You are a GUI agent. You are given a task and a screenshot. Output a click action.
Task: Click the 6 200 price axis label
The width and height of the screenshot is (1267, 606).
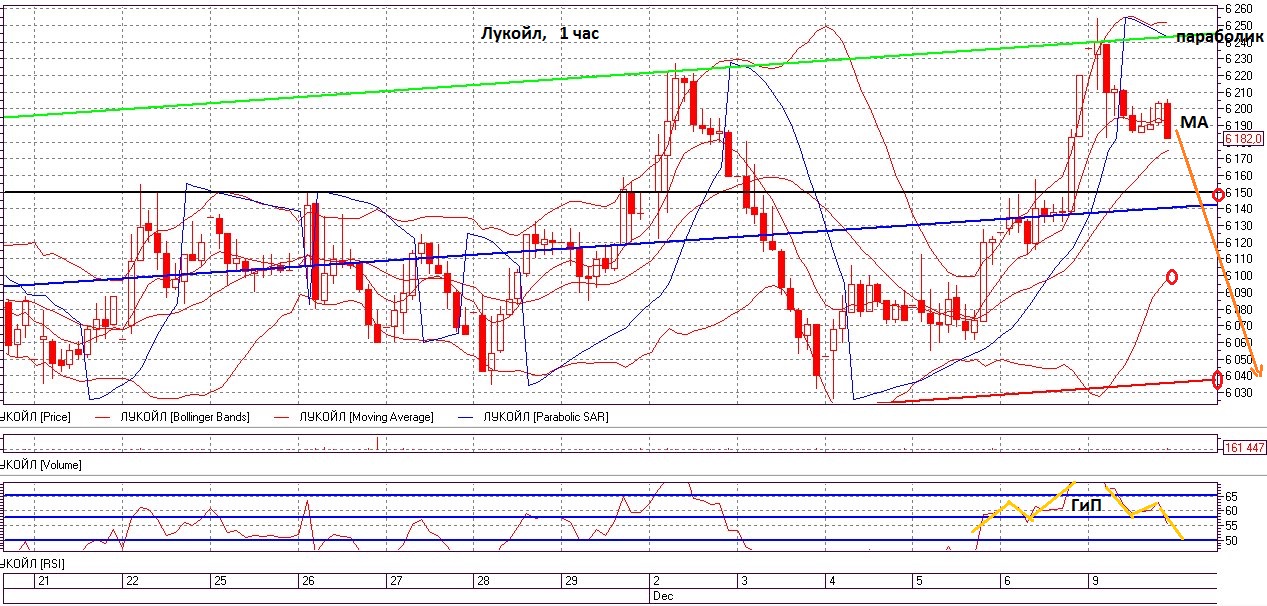pyautogui.click(x=1241, y=108)
